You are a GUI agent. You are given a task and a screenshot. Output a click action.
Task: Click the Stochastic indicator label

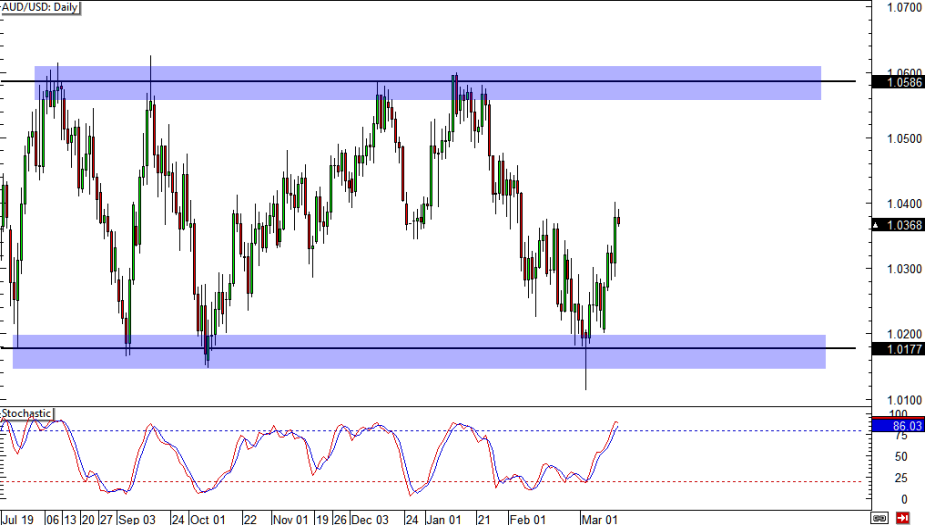pos(27,414)
